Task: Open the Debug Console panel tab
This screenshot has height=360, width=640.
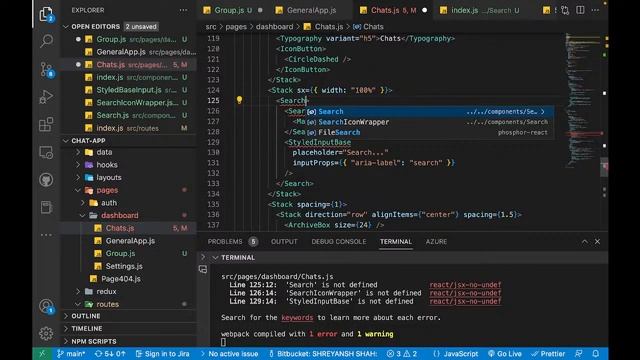Action: point(338,242)
